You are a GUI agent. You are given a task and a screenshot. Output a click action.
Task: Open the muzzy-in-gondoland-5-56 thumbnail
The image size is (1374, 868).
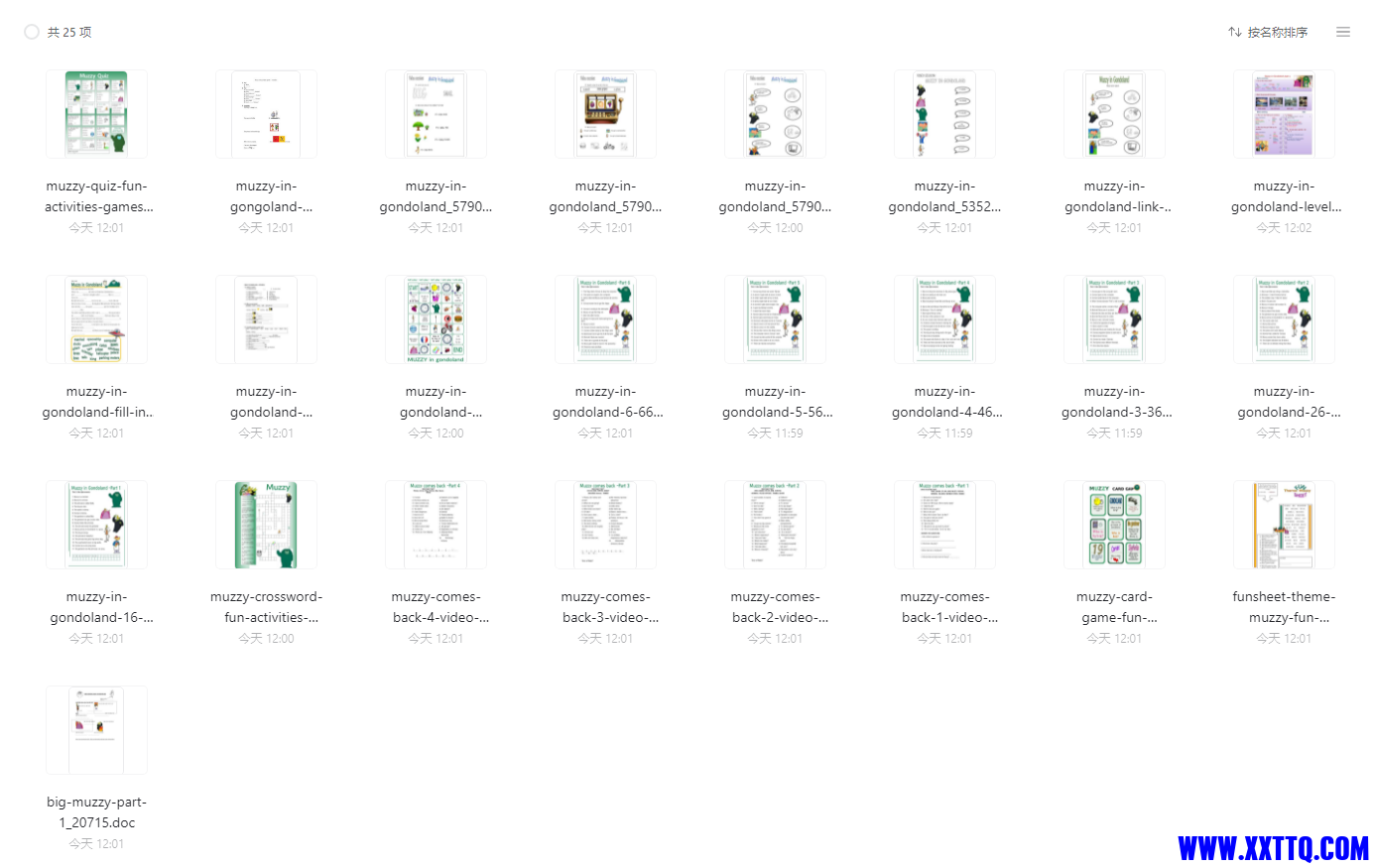click(x=775, y=319)
